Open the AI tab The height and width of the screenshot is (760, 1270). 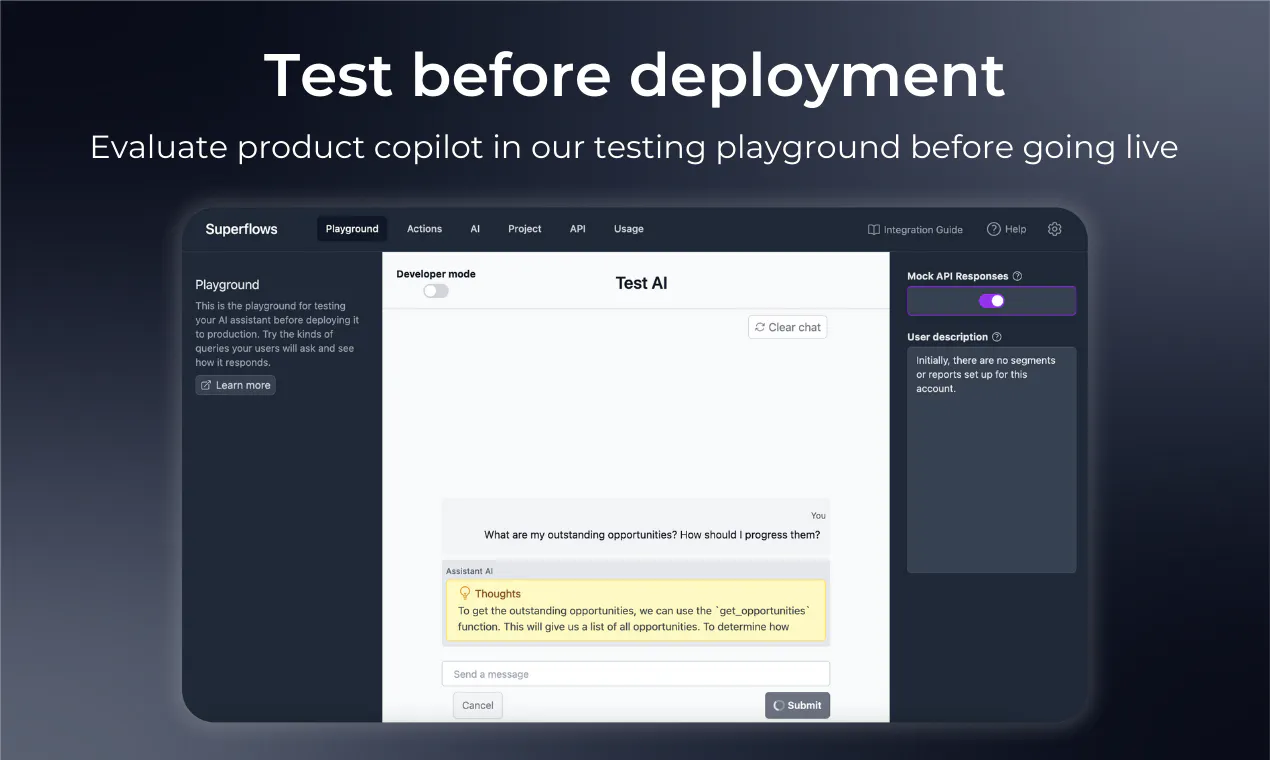(x=475, y=229)
